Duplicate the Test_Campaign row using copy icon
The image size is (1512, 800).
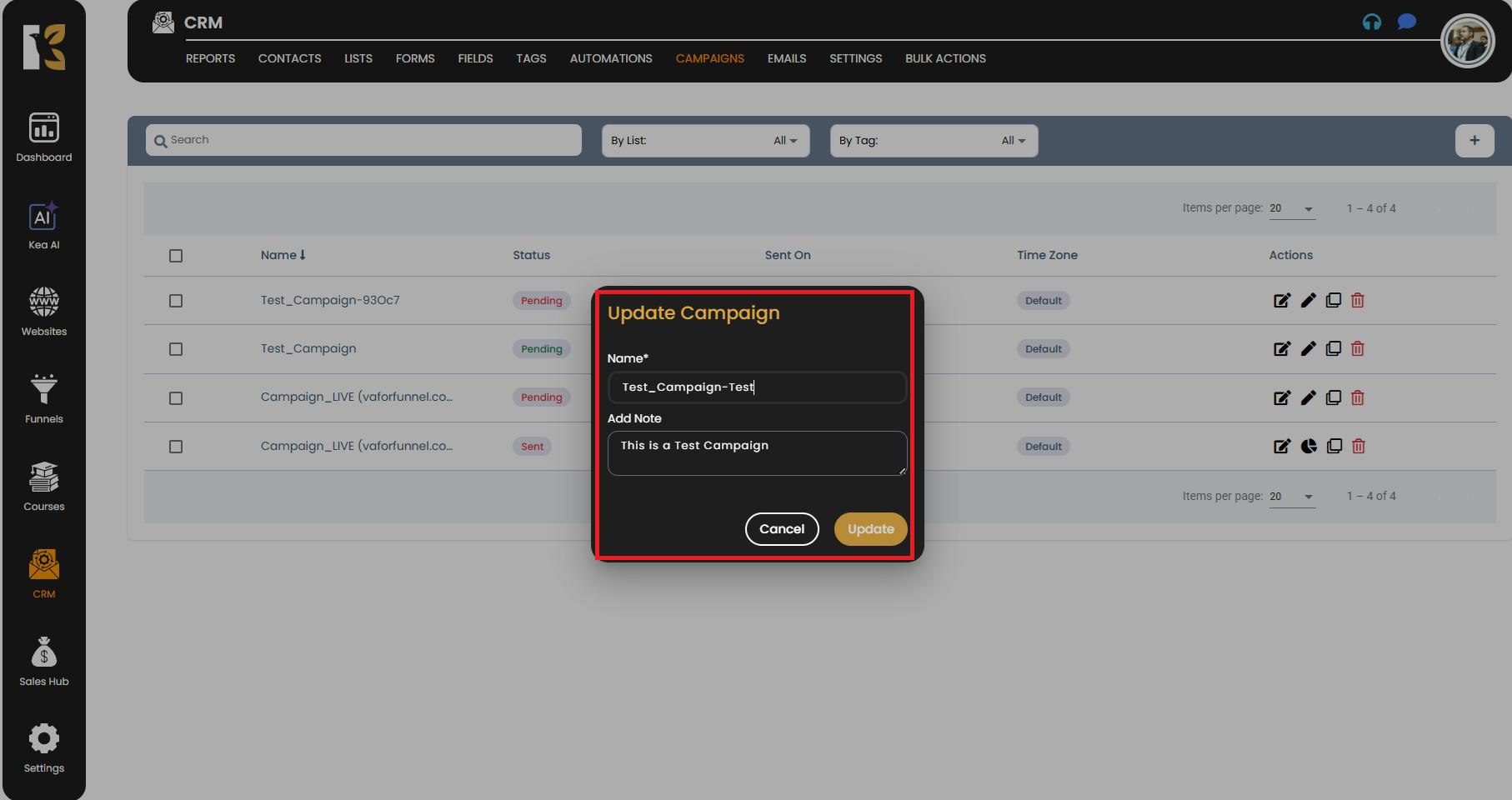[x=1333, y=349]
